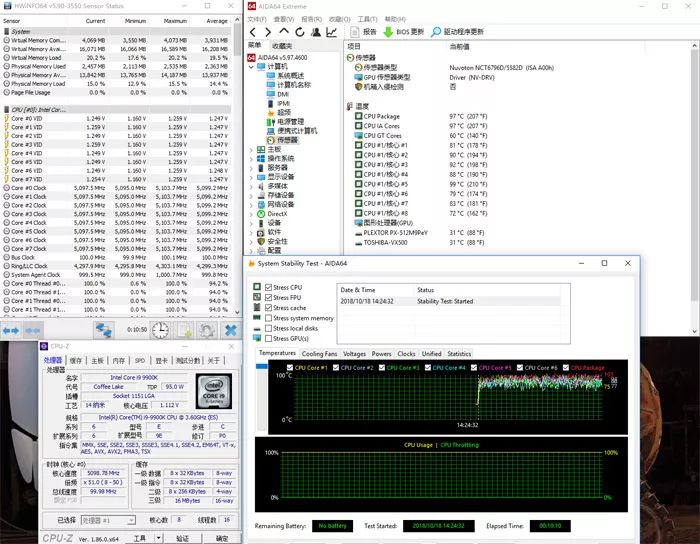Screen dimensions: 700x544
Task: Toggle Stress FPU checkbox
Action: [x=268, y=298]
